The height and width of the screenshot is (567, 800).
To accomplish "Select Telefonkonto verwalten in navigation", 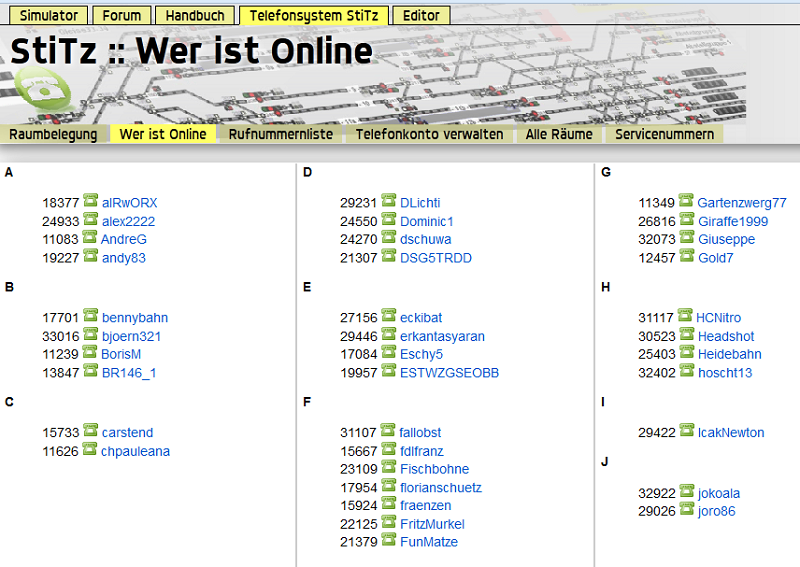I will [x=430, y=134].
